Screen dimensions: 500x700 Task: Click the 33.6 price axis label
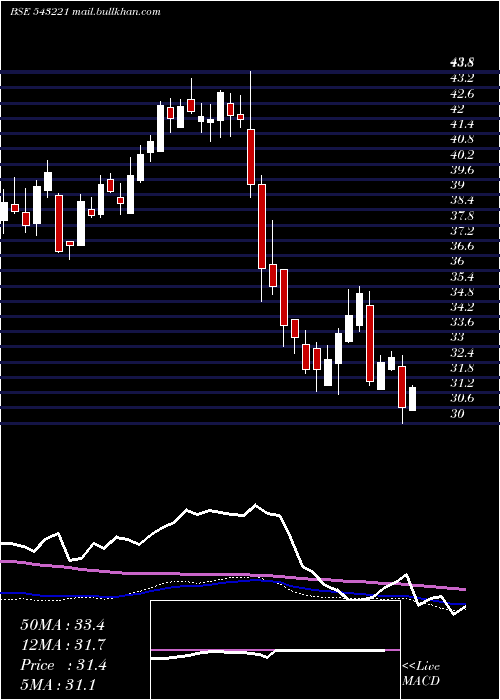(462, 322)
